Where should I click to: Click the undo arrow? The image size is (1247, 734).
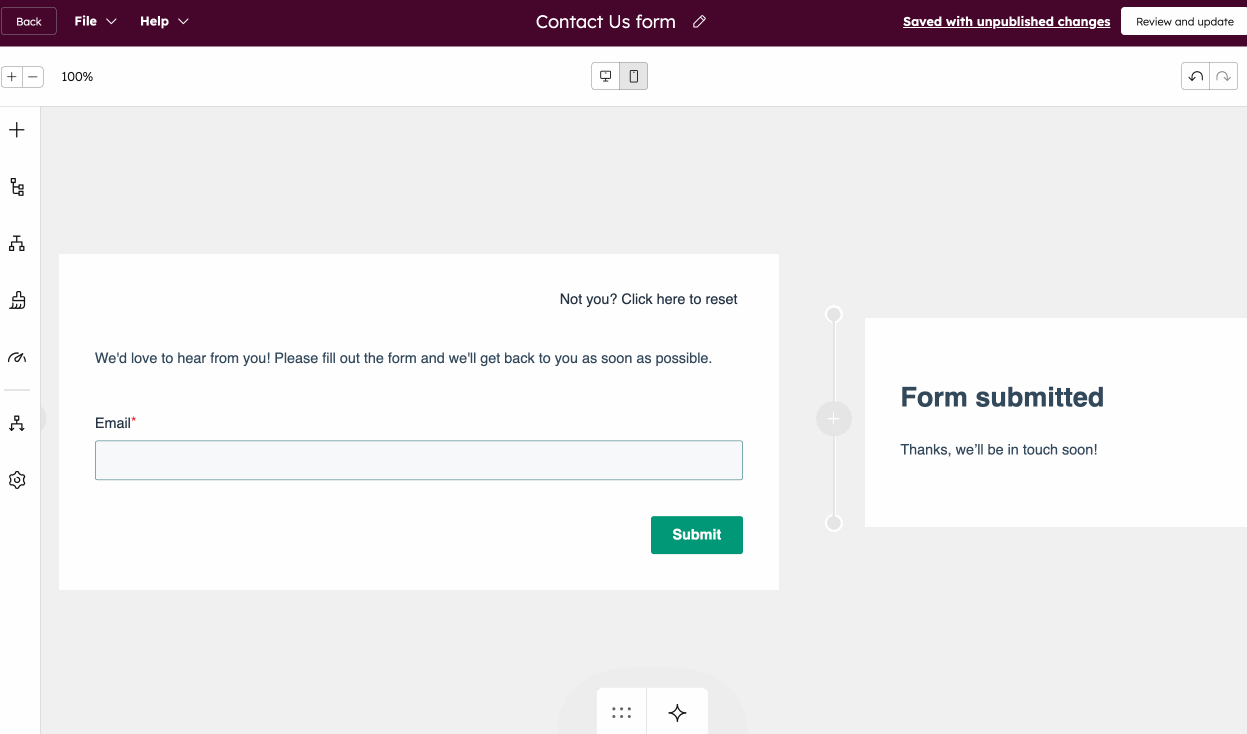1195,75
